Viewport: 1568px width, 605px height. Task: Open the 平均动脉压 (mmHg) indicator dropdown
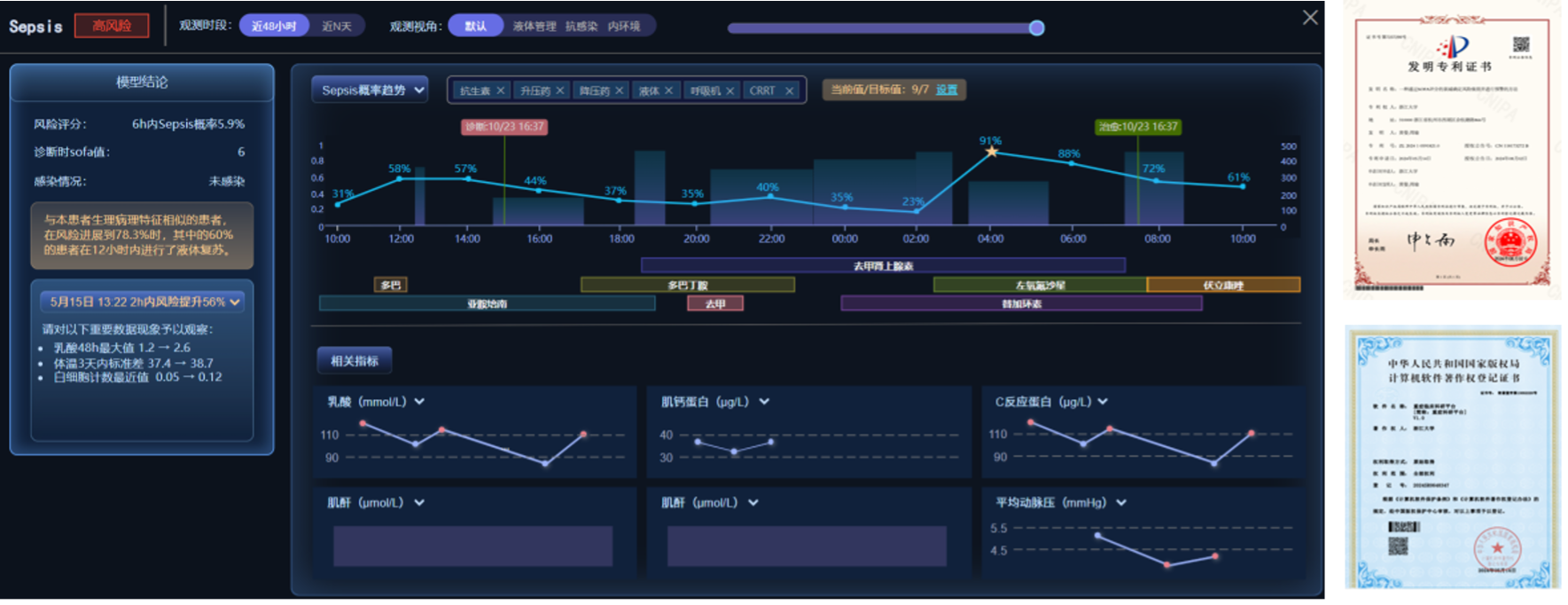point(1121,503)
